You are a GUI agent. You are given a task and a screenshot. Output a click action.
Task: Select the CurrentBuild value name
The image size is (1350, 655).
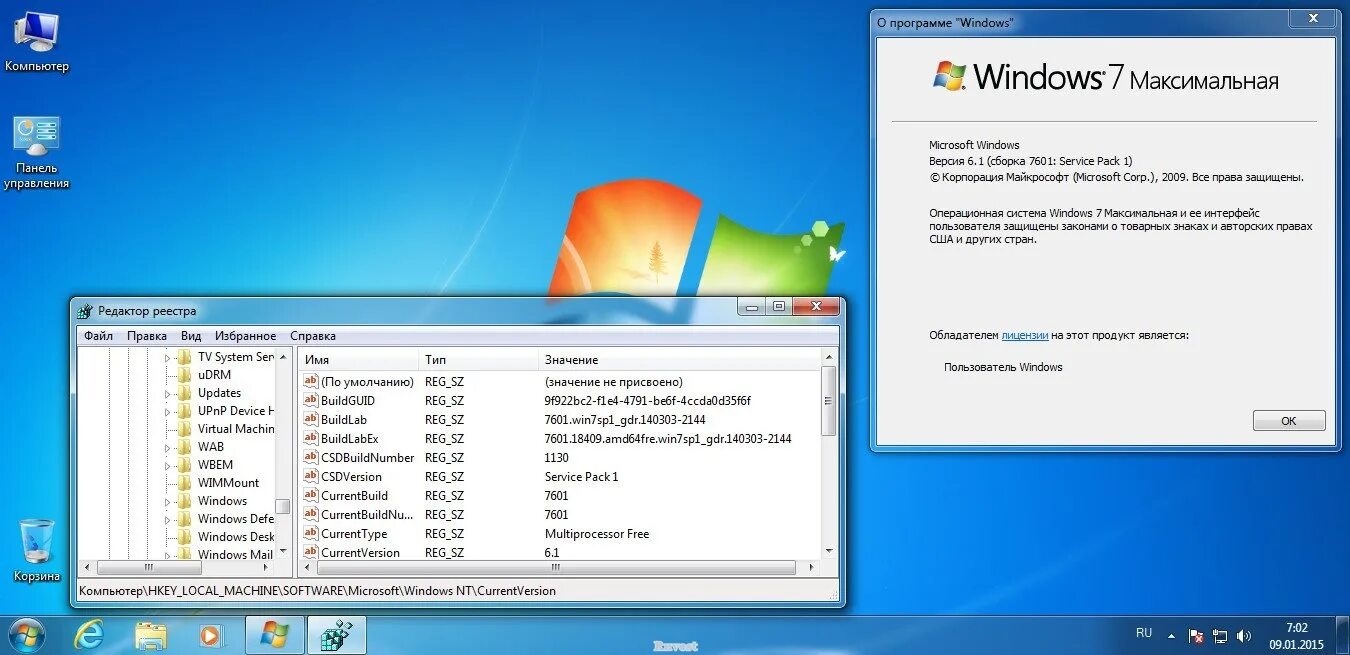tap(354, 495)
